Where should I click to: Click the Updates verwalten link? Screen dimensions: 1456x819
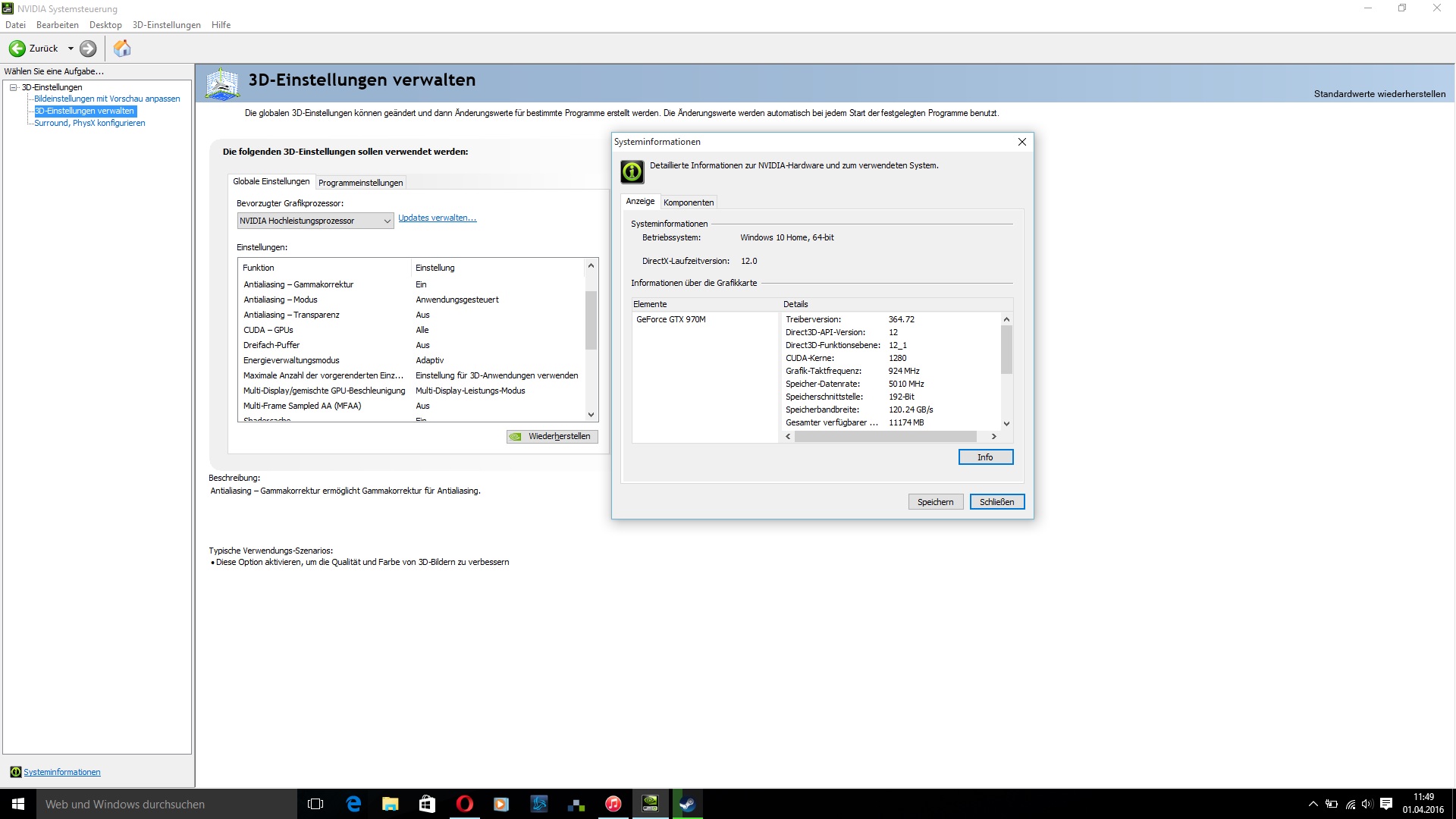(x=437, y=218)
